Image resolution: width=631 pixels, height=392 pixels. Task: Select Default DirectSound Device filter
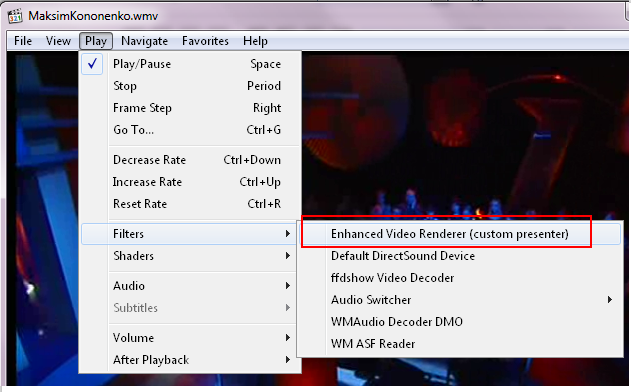click(460, 256)
